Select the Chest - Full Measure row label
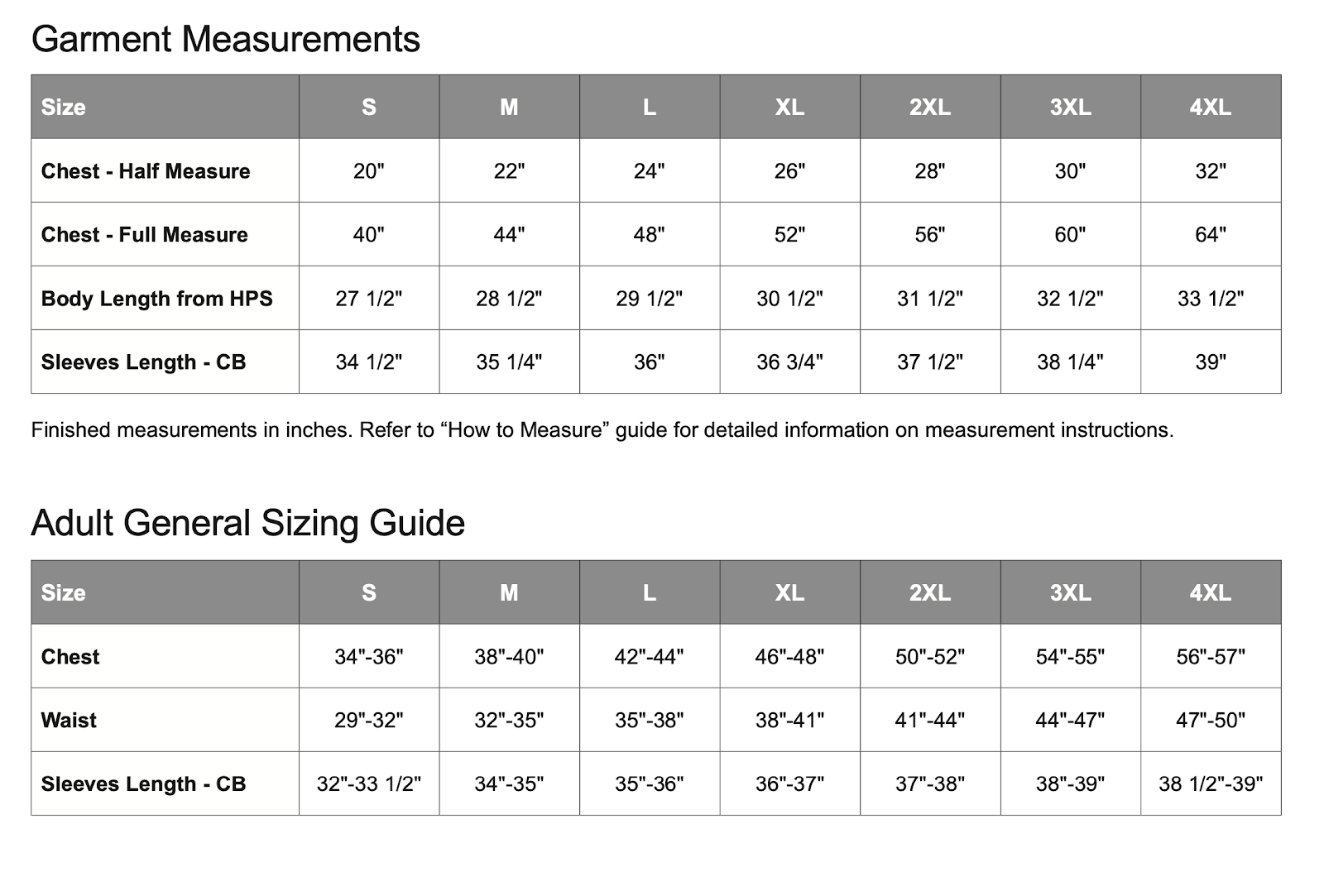This screenshot has width=1324, height=896. point(145,235)
